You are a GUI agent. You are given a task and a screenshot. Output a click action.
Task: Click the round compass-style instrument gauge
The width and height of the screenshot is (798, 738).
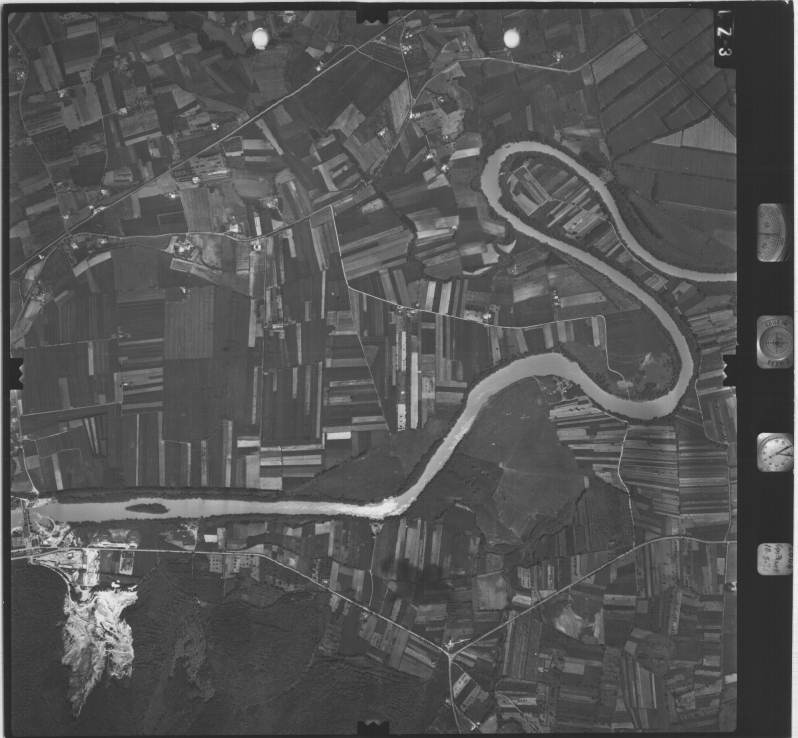pos(774,342)
